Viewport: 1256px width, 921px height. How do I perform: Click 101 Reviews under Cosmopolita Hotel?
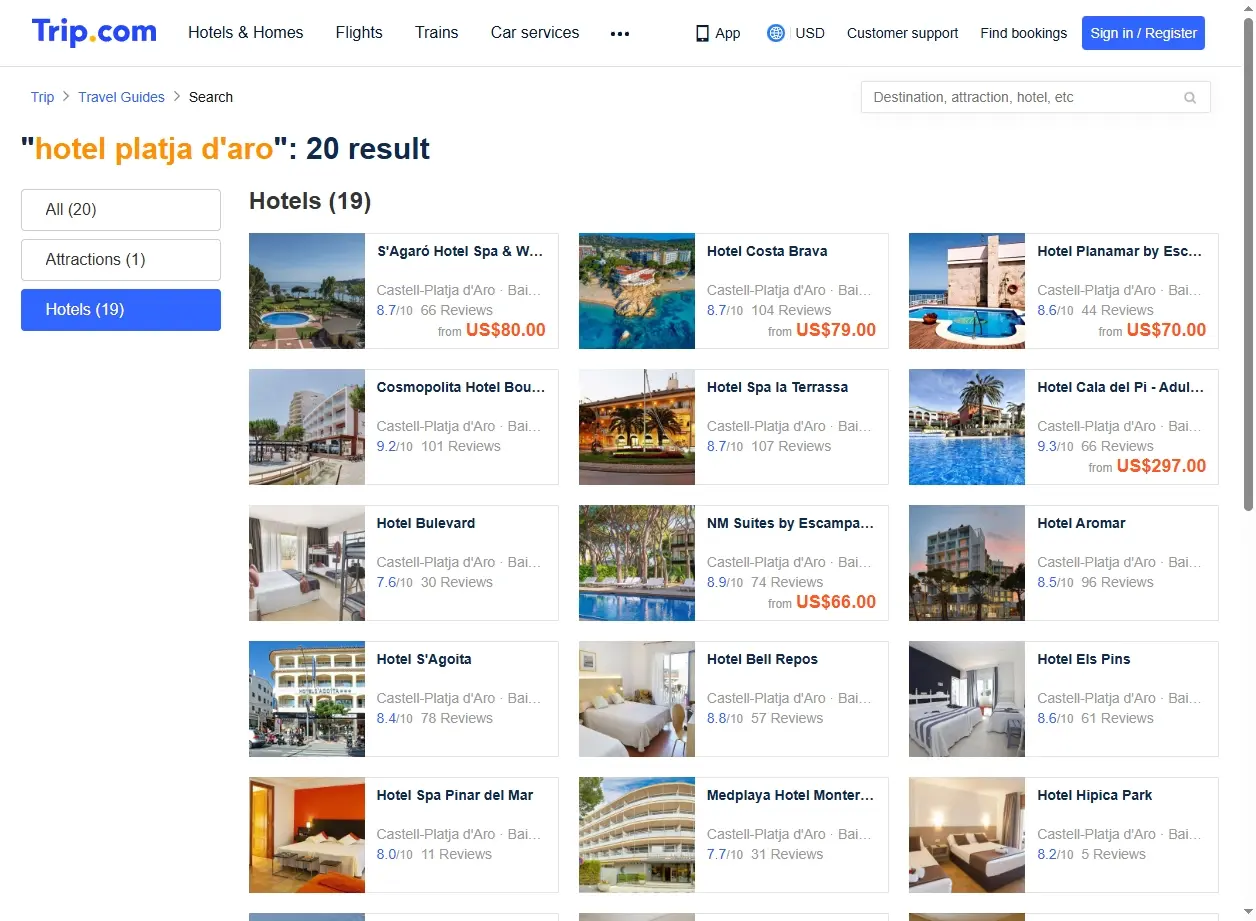coord(461,446)
